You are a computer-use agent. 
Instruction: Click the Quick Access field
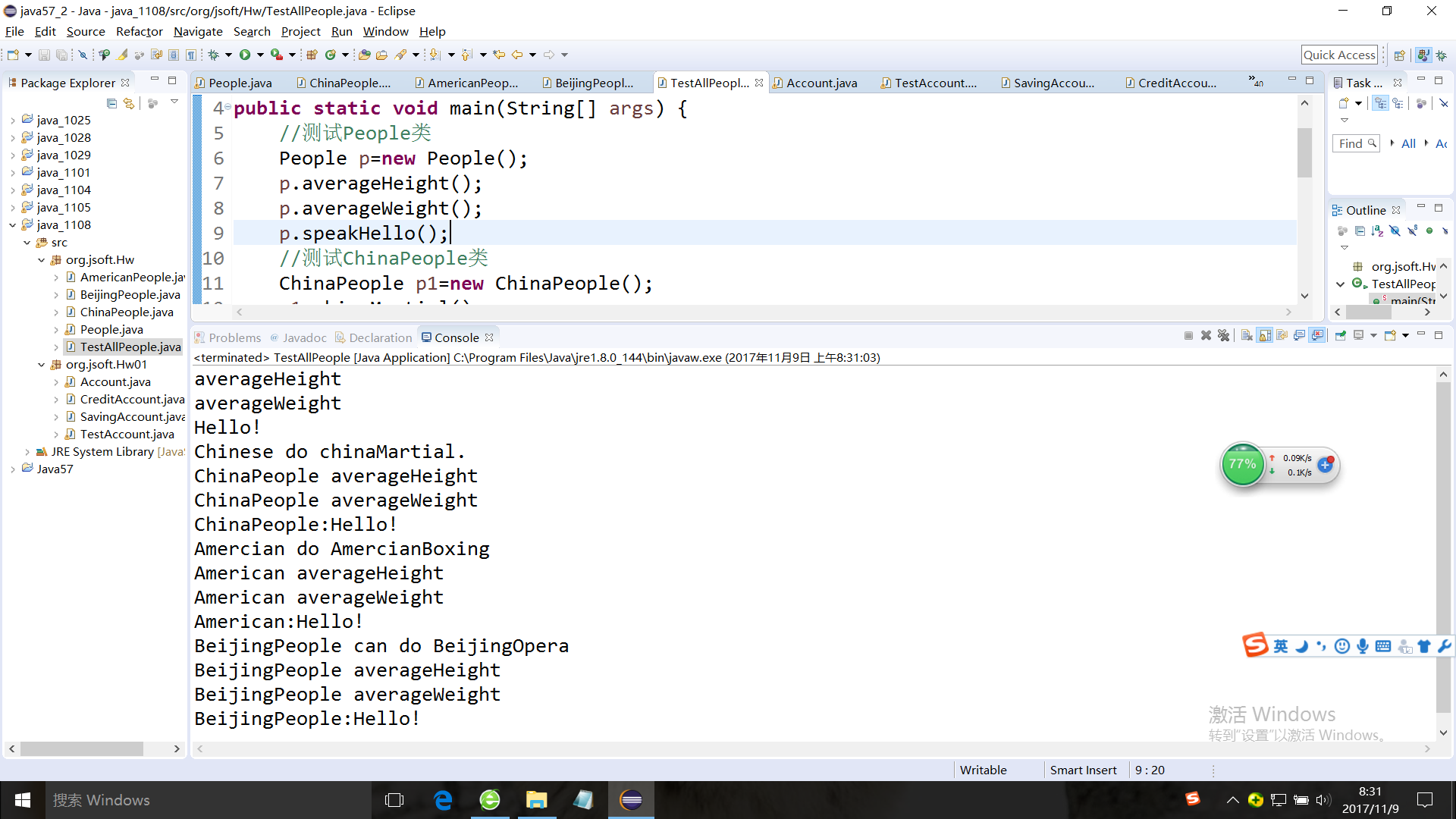[x=1338, y=55]
